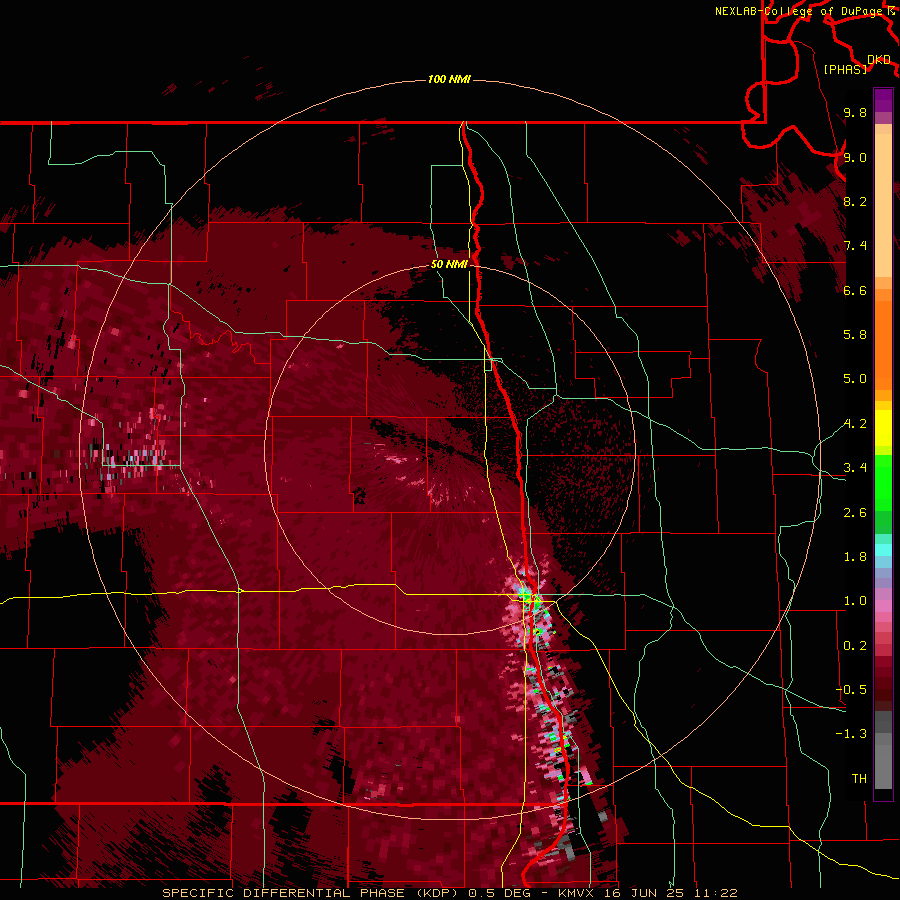Pick the cyan band of the color scale
Viewport: 900px width, 900px height.
click(883, 549)
